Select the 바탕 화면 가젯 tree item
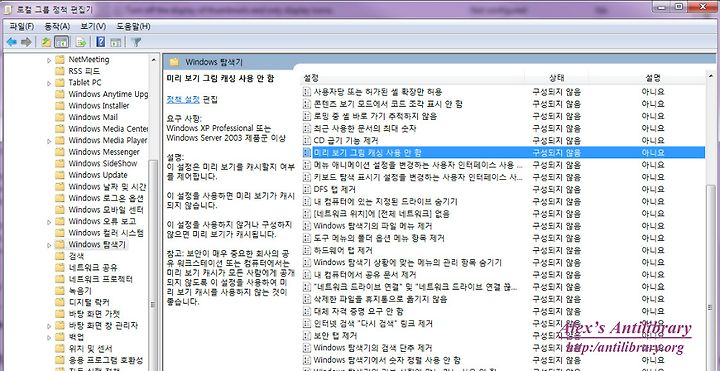 (x=94, y=314)
